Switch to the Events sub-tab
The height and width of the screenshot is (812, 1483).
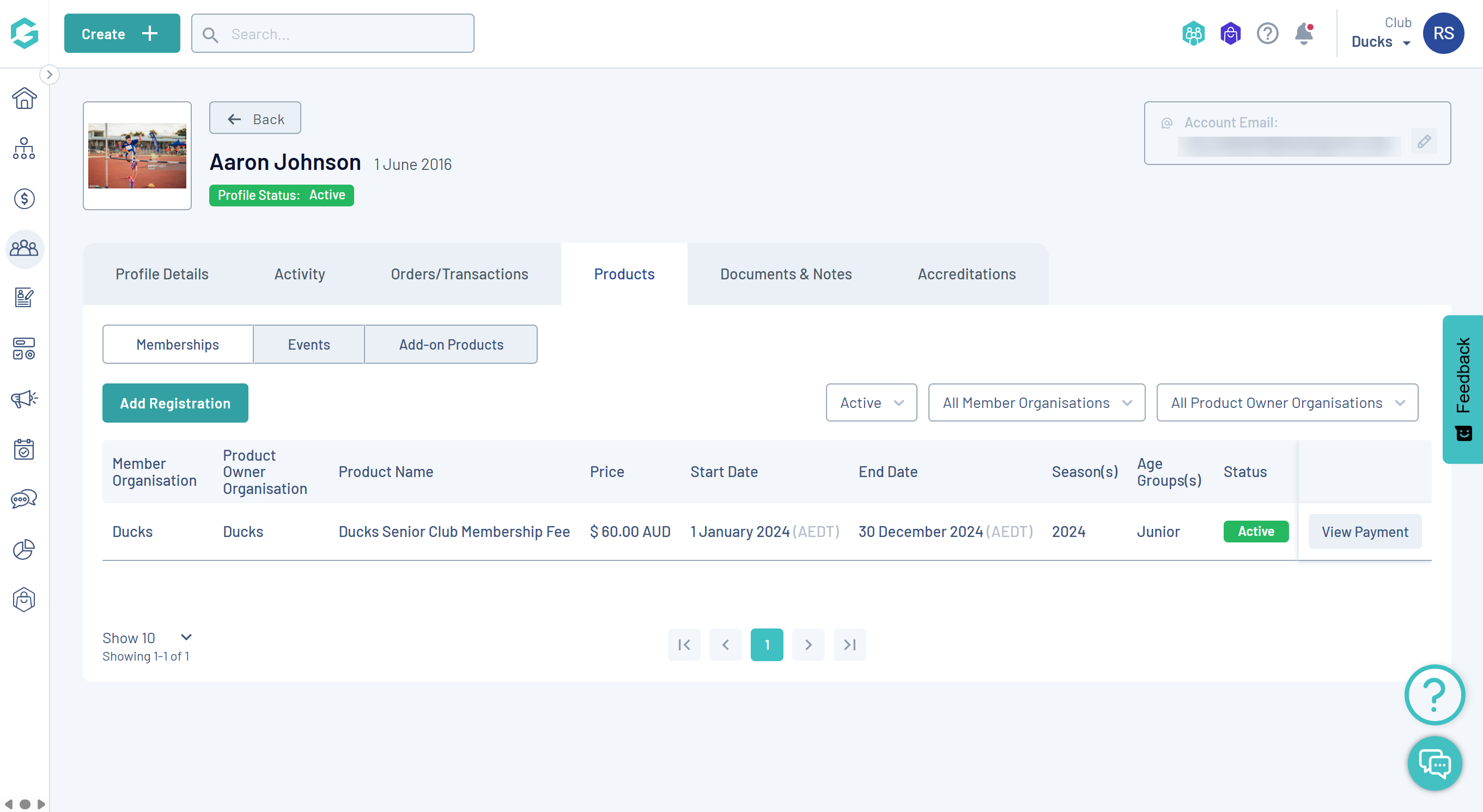coord(308,344)
